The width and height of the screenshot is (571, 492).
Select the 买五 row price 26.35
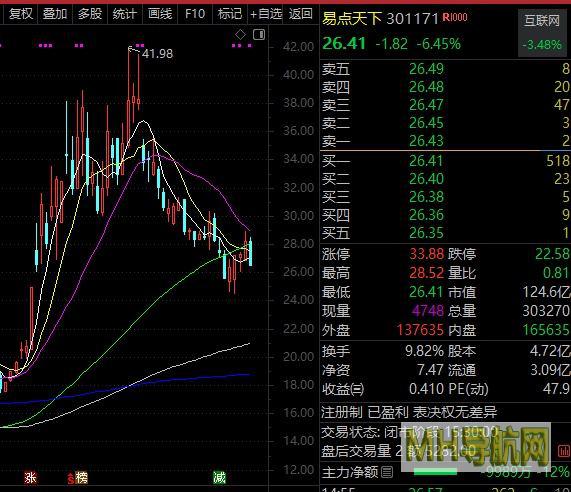click(426, 233)
